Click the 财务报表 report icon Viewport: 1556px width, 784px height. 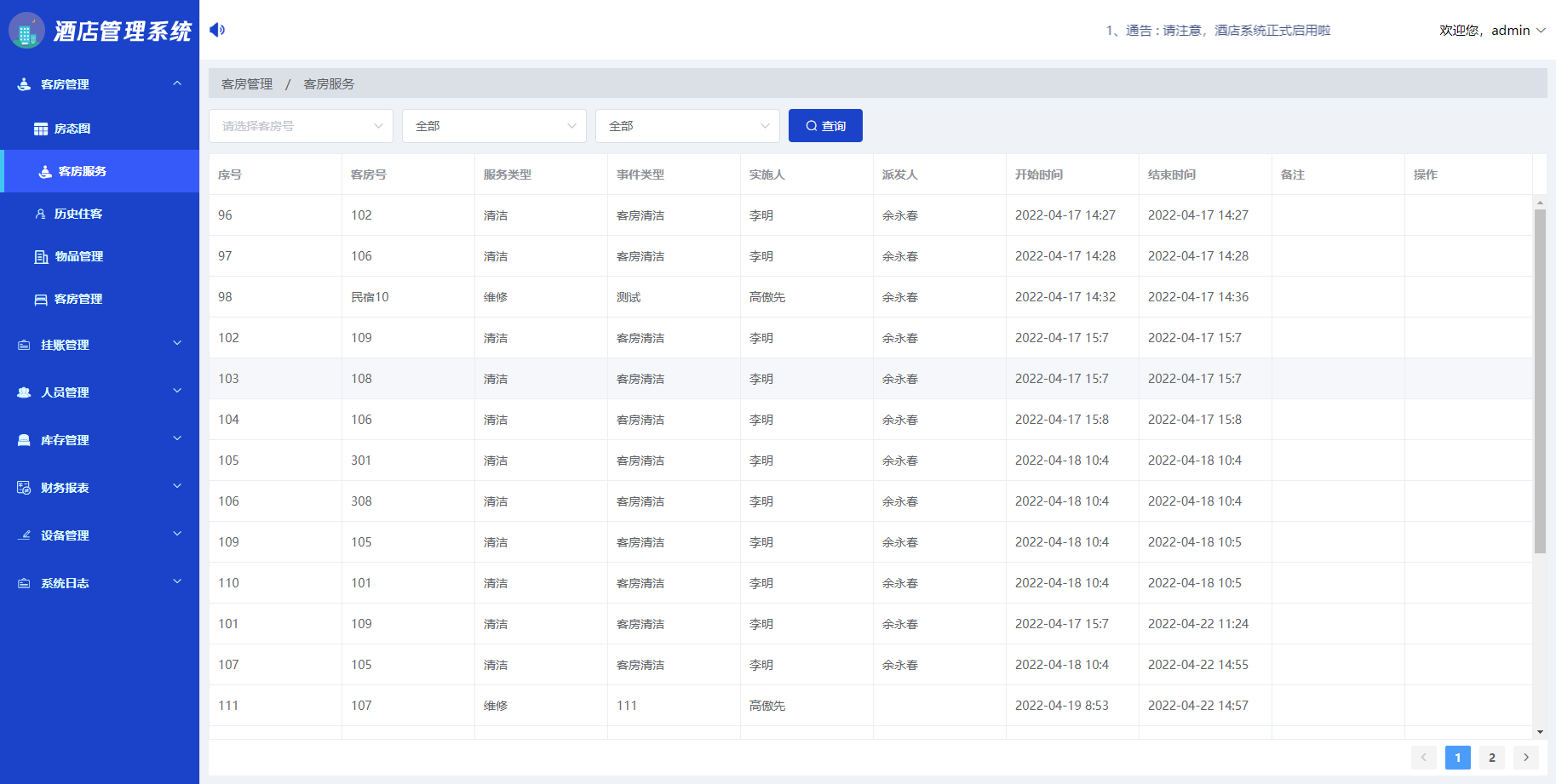coord(24,488)
